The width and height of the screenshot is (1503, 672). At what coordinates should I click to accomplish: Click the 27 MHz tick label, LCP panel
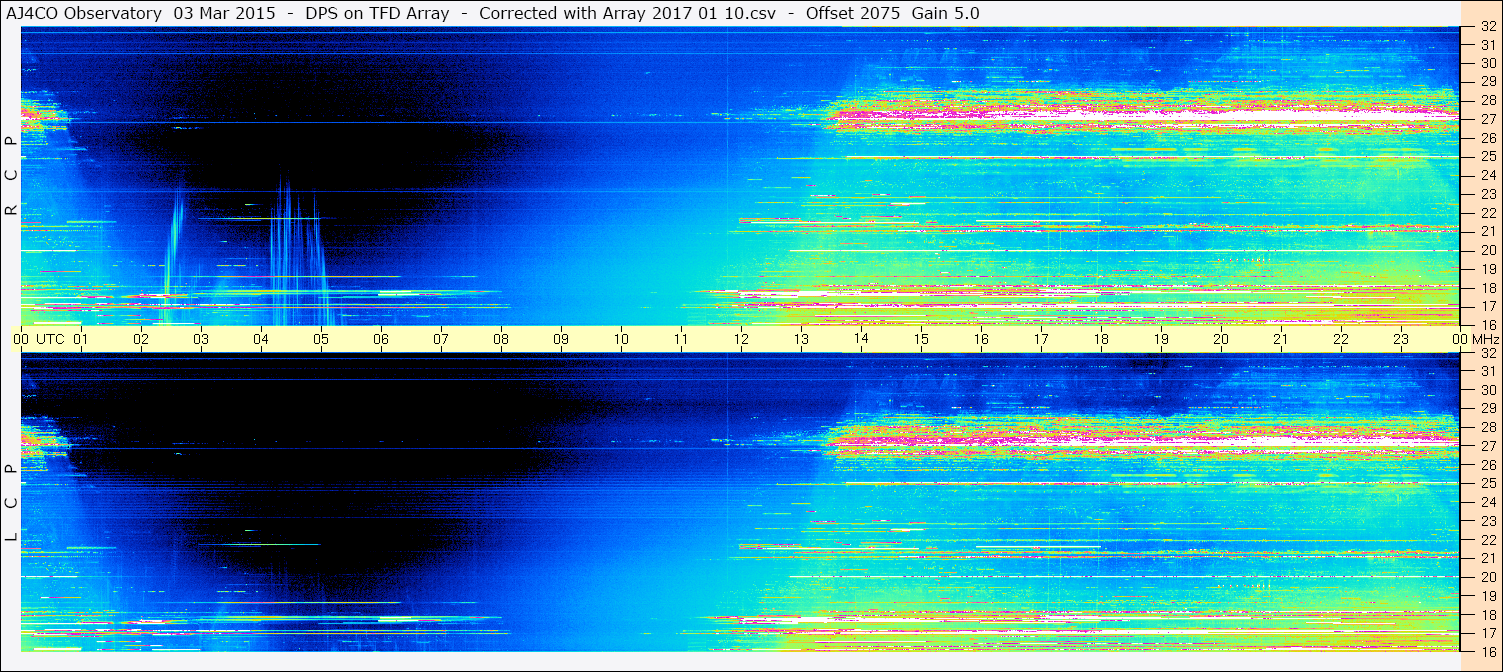(1487, 446)
